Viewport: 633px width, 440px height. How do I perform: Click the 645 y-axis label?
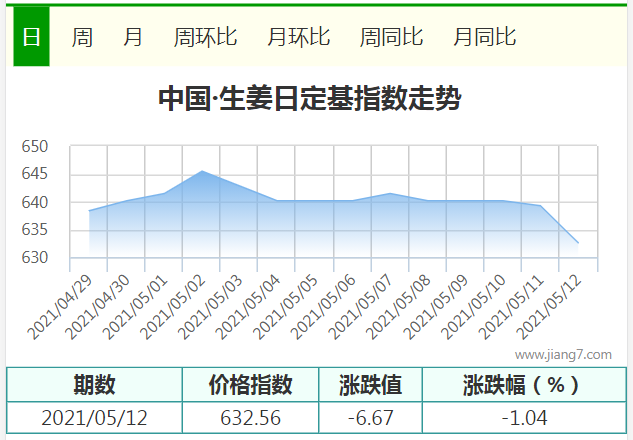35,174
